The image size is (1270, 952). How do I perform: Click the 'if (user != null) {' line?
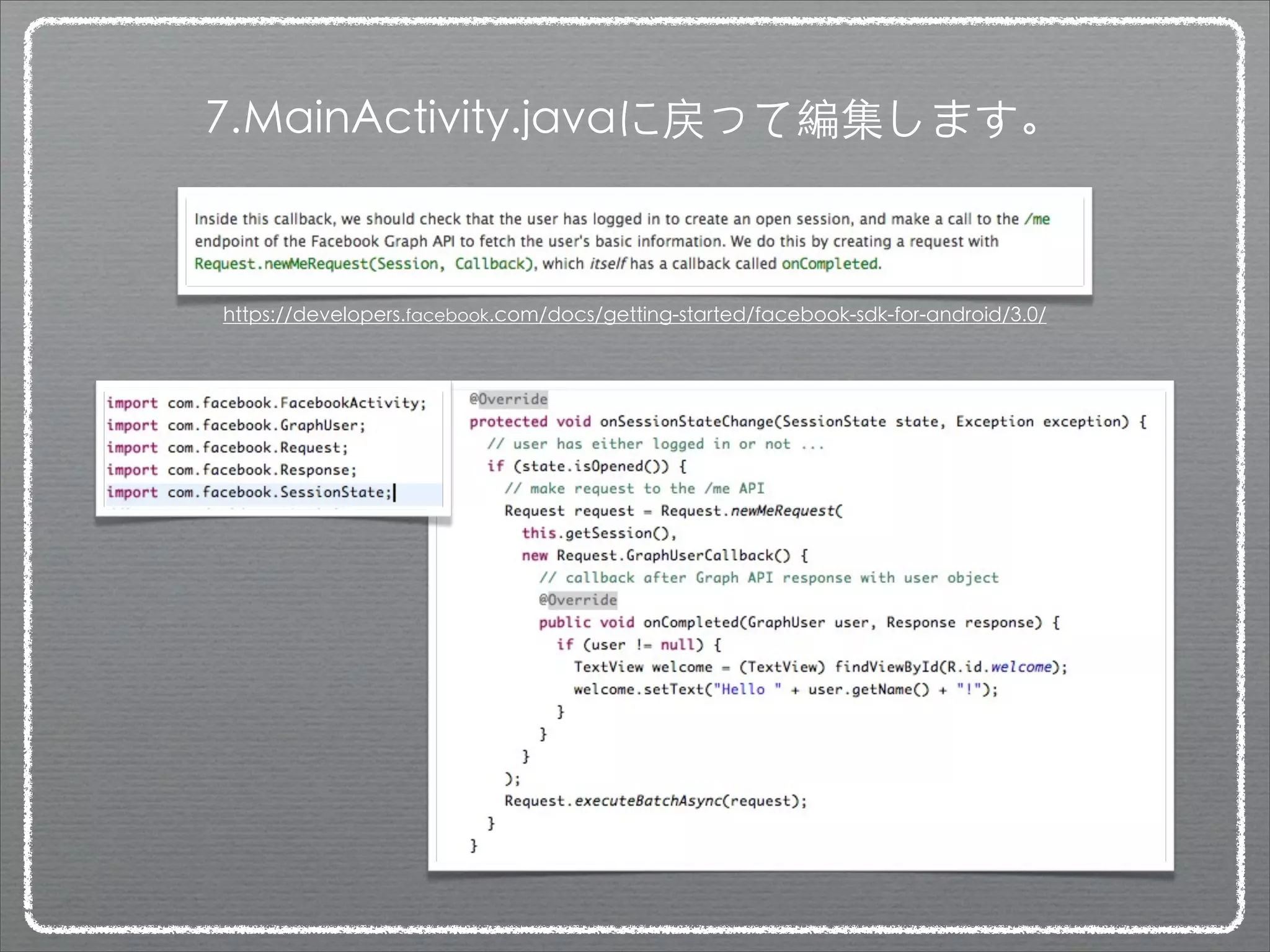pos(639,645)
